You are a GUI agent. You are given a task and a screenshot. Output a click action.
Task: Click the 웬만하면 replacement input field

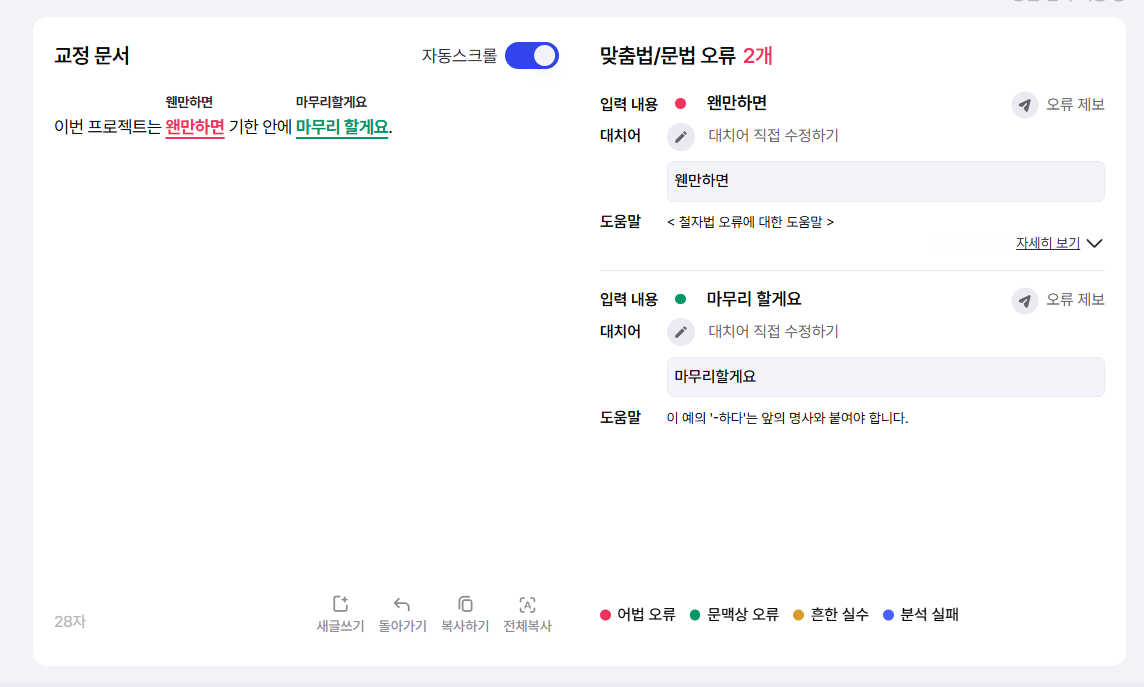pyautogui.click(x=885, y=181)
